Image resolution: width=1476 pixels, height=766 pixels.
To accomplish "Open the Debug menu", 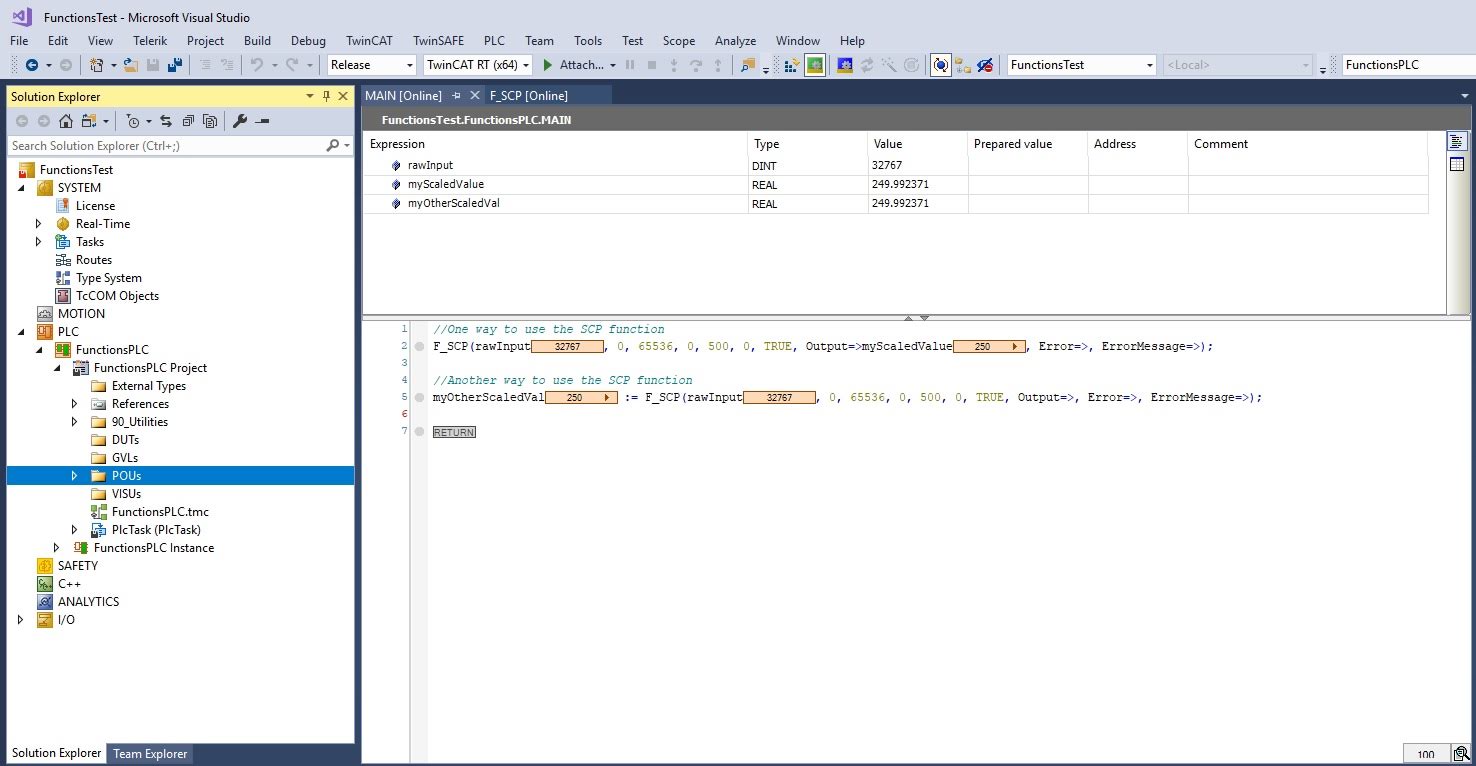I will click(x=308, y=41).
